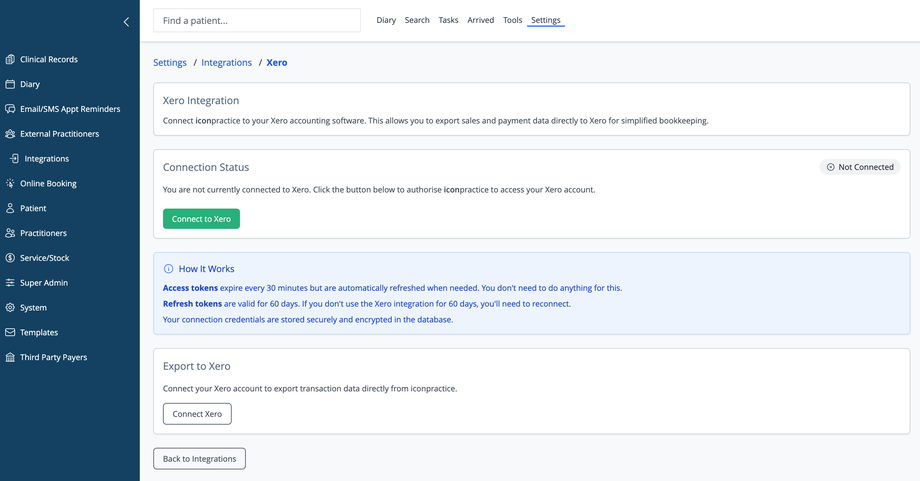
Task: Click the Settings breadcrumb link
Action: click(170, 63)
